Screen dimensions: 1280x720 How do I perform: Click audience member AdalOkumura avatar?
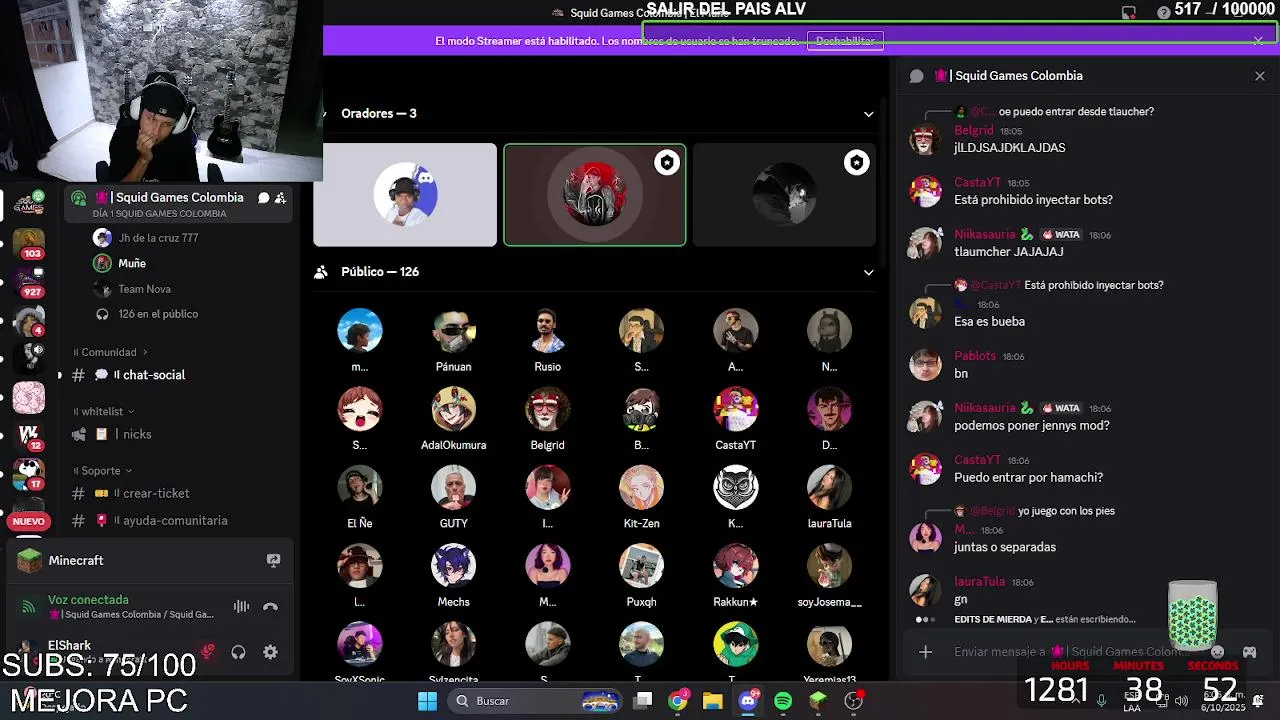pyautogui.click(x=453, y=409)
